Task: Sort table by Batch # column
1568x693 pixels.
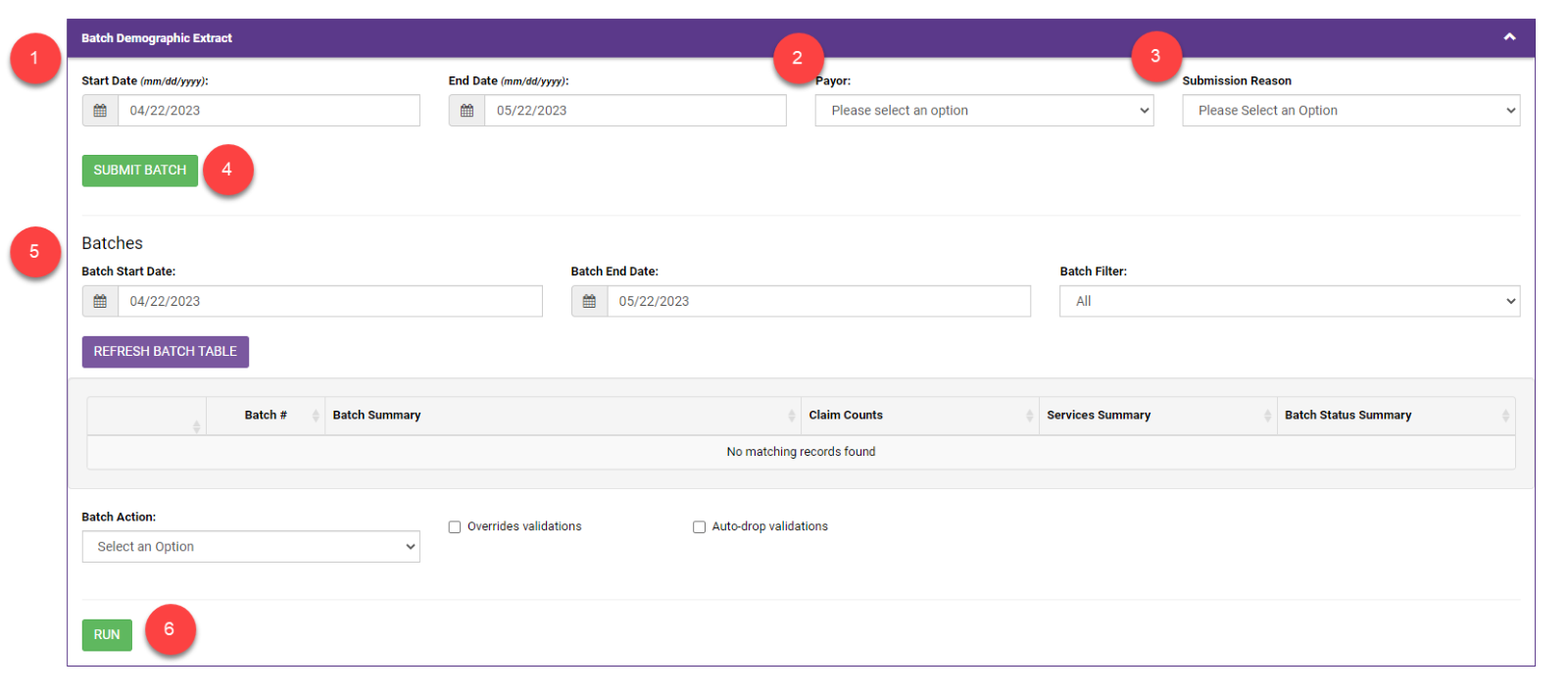Action: click(x=266, y=416)
